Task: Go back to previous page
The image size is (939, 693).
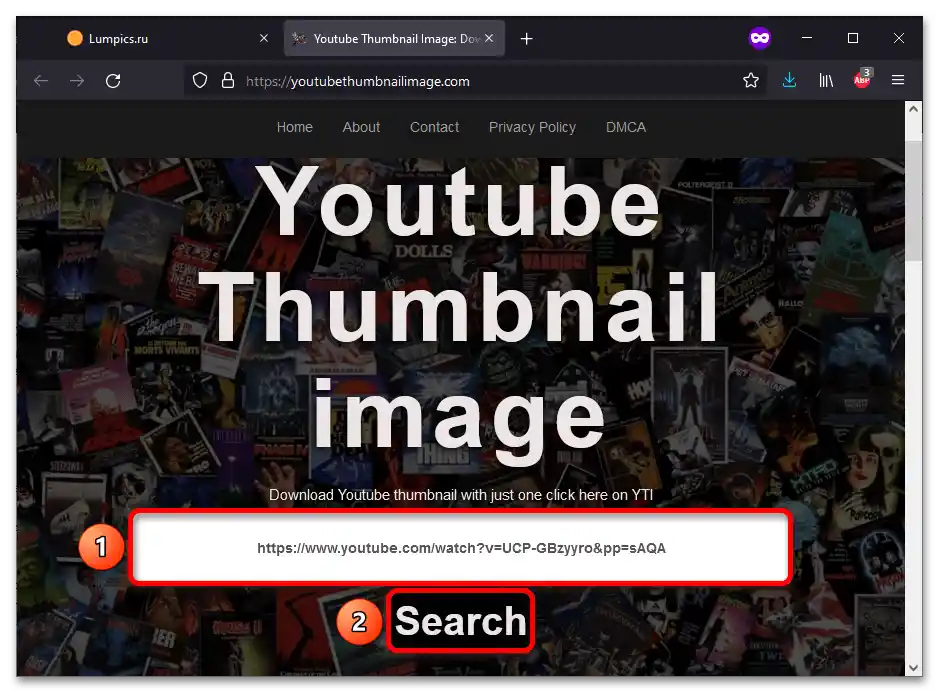Action: pyautogui.click(x=41, y=80)
